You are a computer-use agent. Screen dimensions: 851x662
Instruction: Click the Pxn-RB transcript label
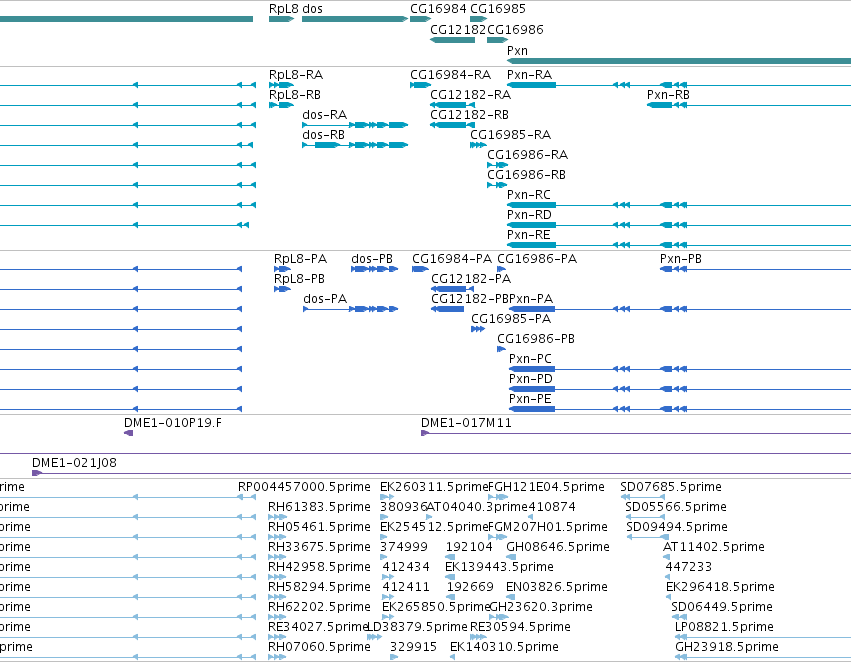click(668, 94)
